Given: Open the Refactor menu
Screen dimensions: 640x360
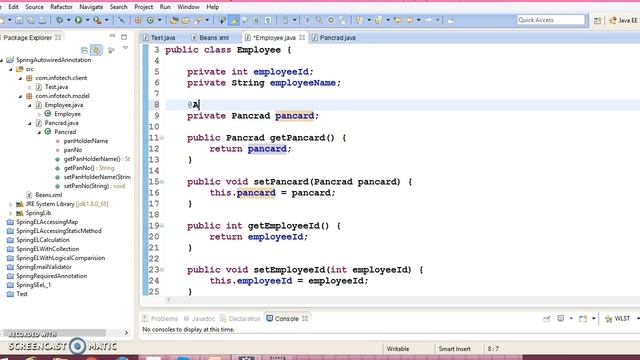Looking at the screenshot, I should 61,7.
